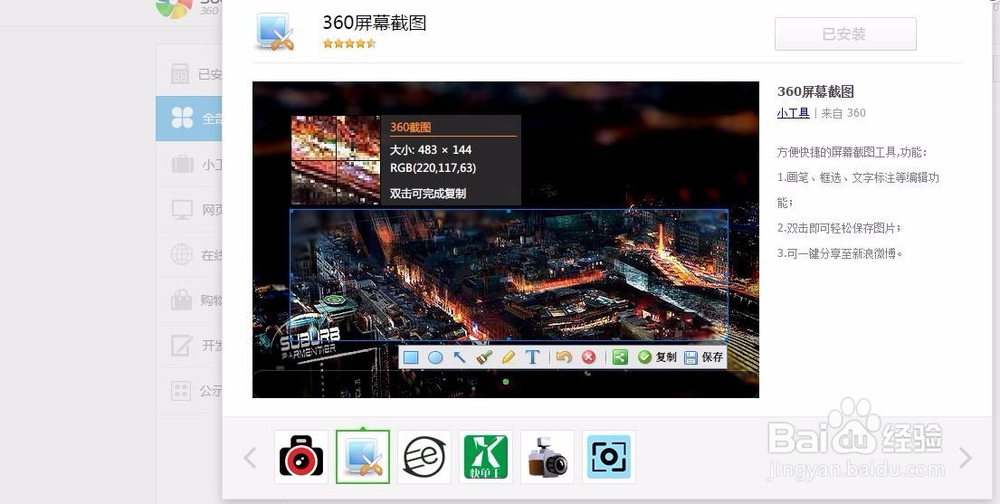
Task: Open the 购物 shopping bag sidebar item
Action: point(189,300)
